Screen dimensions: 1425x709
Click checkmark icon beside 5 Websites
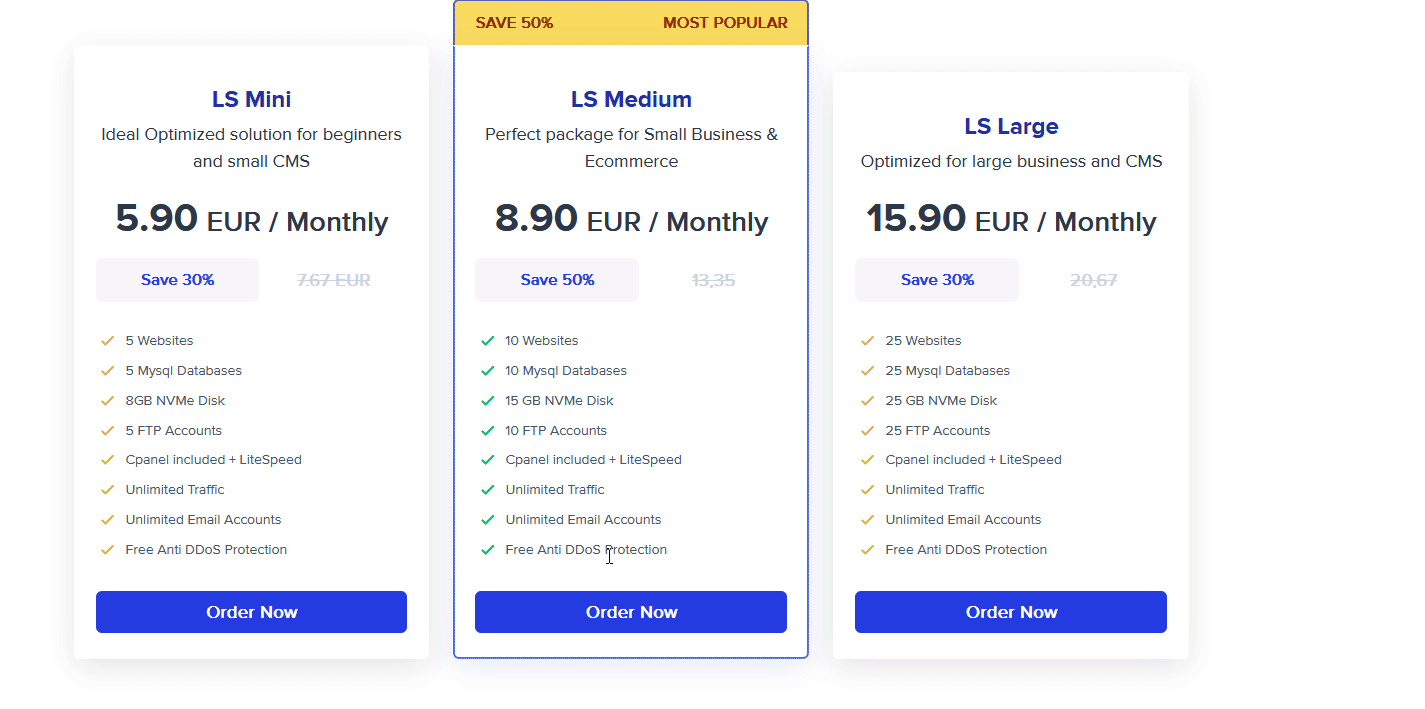pos(108,341)
